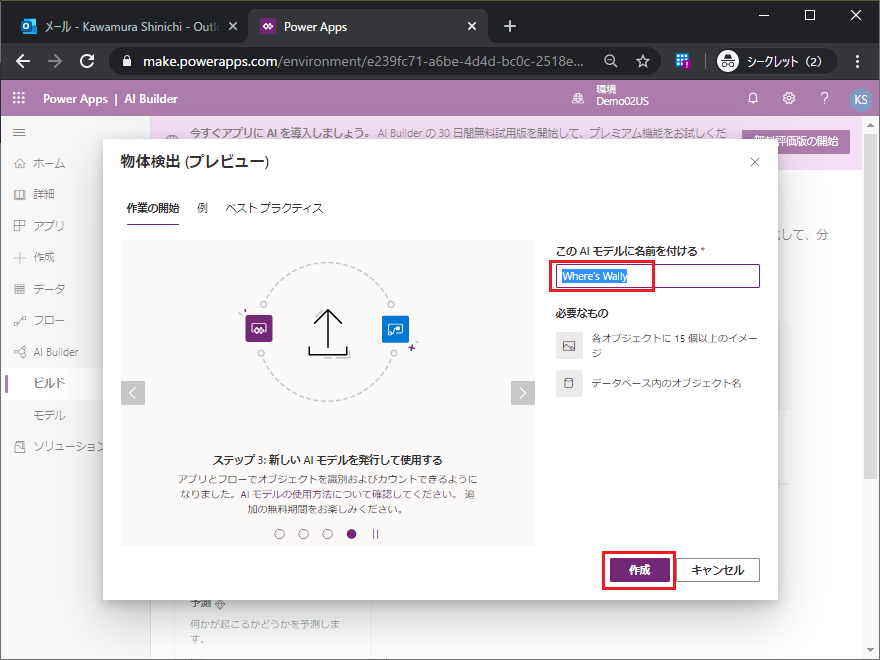Close the Outlook mail browser tab
The width and height of the screenshot is (880, 660).
click(233, 26)
